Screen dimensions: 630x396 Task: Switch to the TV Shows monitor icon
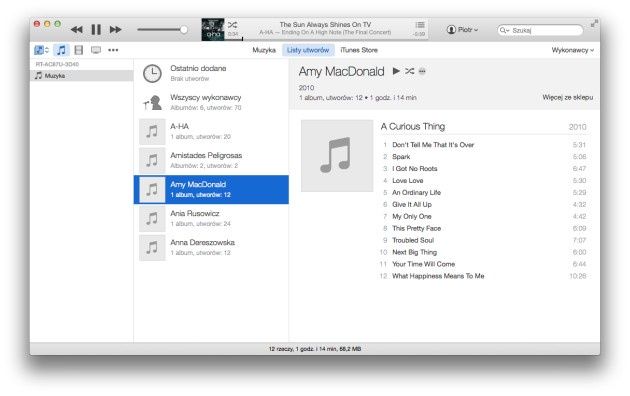click(x=96, y=50)
